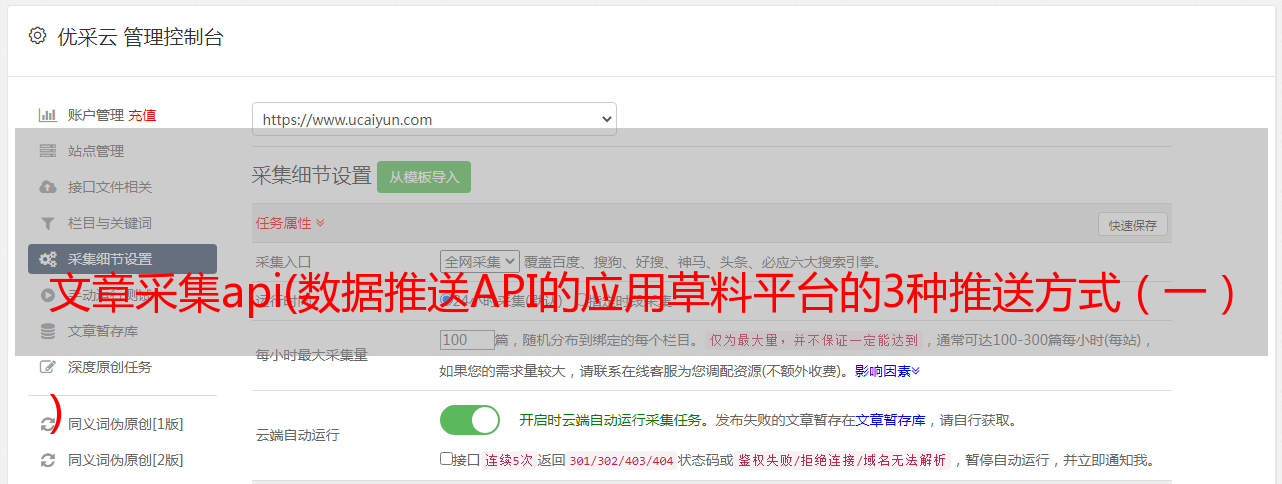Toggle the 云端自动运行 green switch
The image size is (1282, 484).
(470, 420)
